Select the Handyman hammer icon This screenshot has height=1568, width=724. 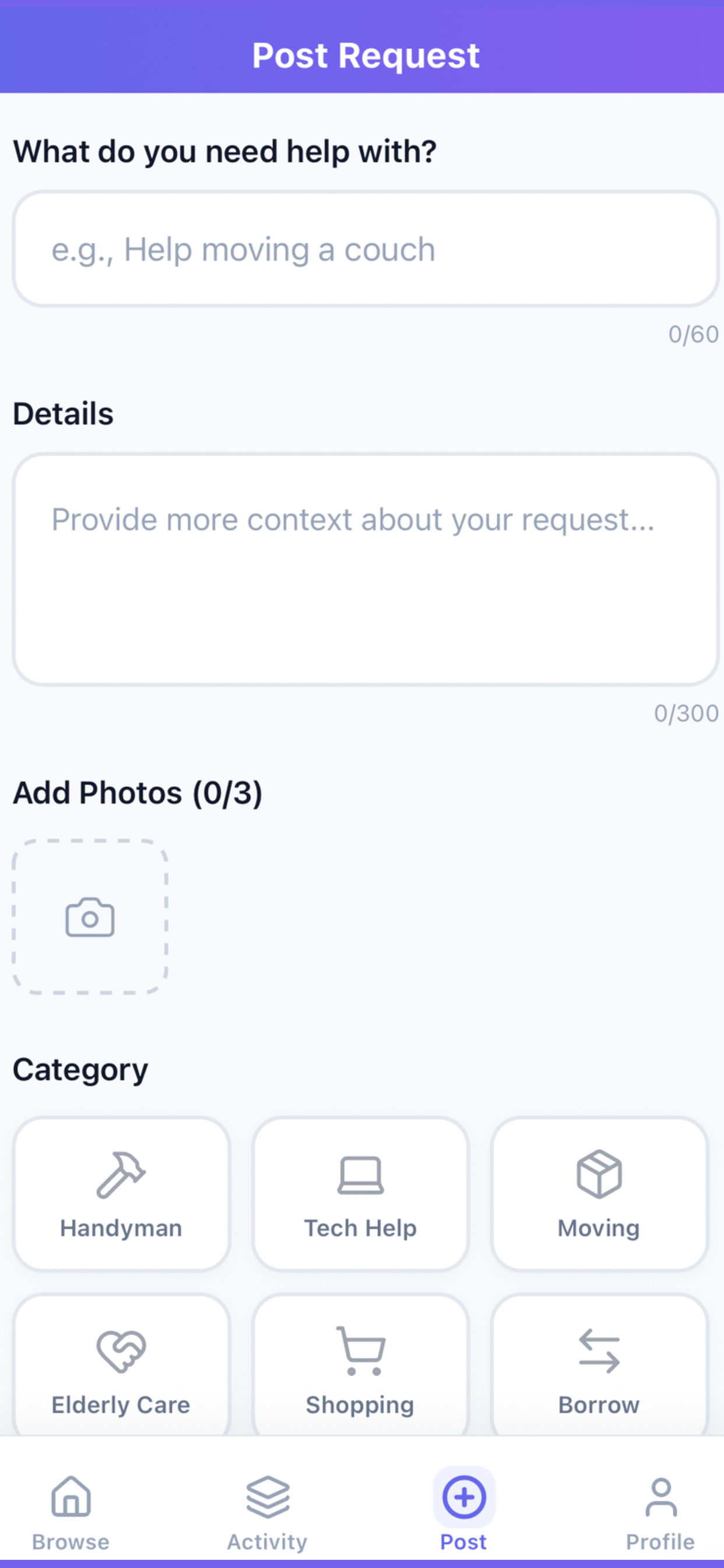(x=121, y=1174)
